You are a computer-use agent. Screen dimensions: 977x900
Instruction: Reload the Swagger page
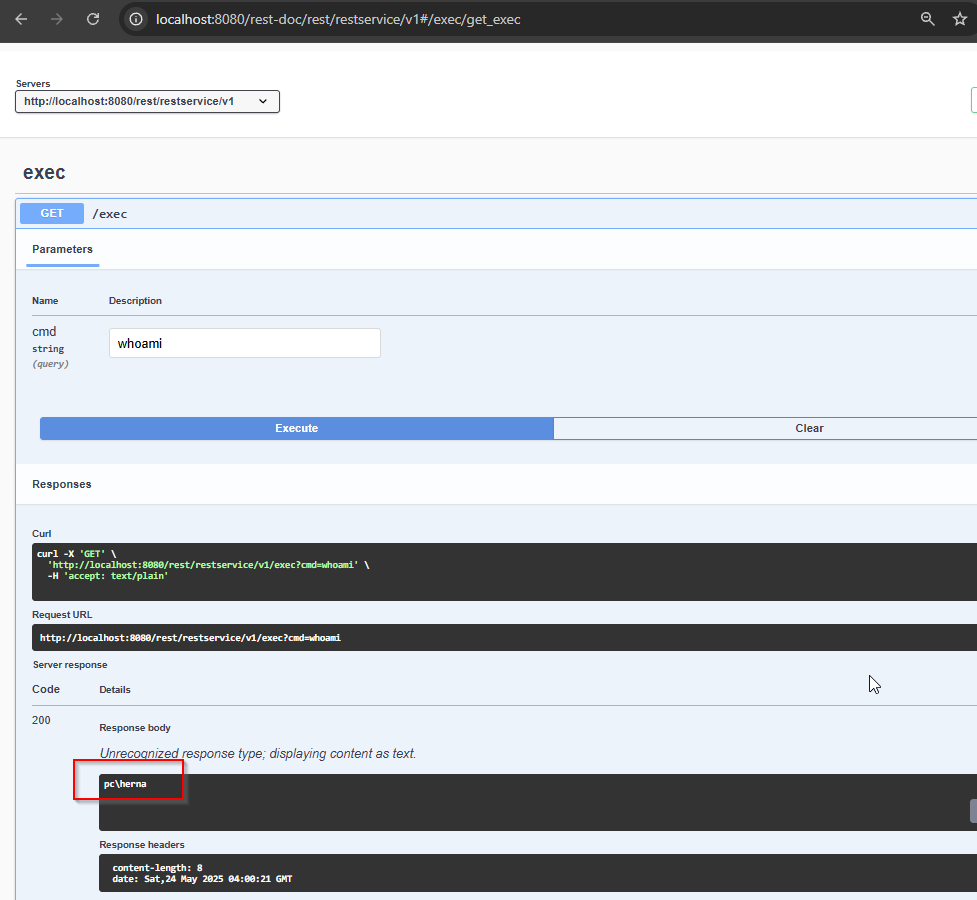tap(93, 19)
